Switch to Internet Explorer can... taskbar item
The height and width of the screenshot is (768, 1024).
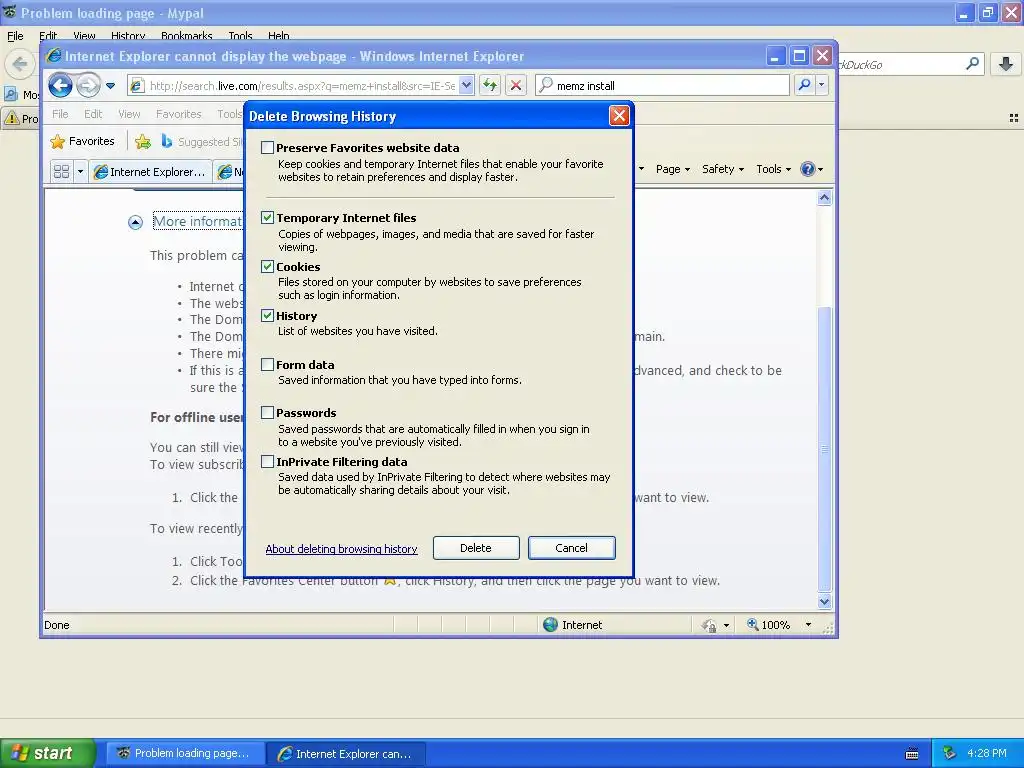[x=347, y=753]
